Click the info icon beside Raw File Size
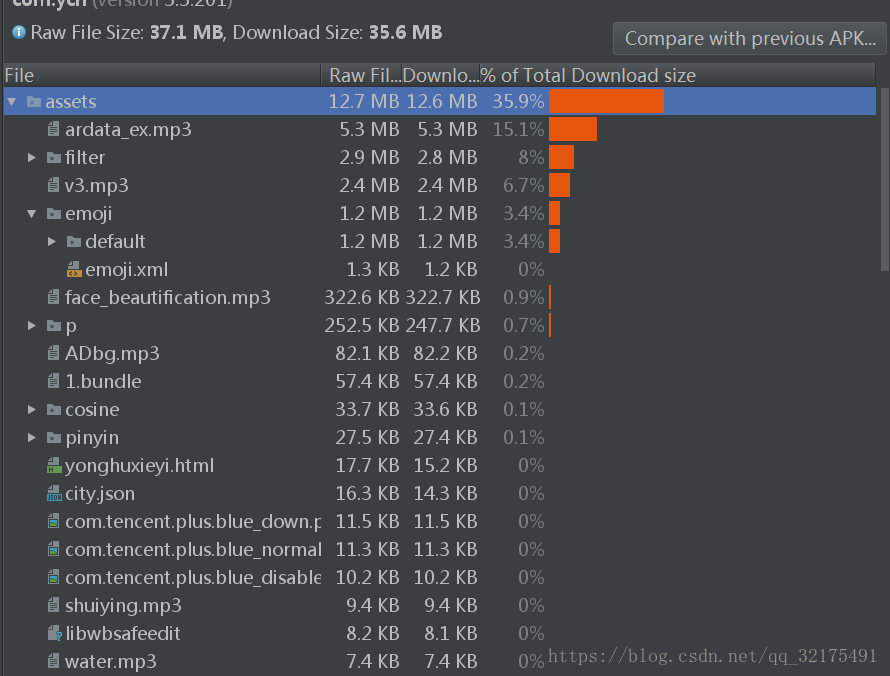 pyautogui.click(x=19, y=32)
